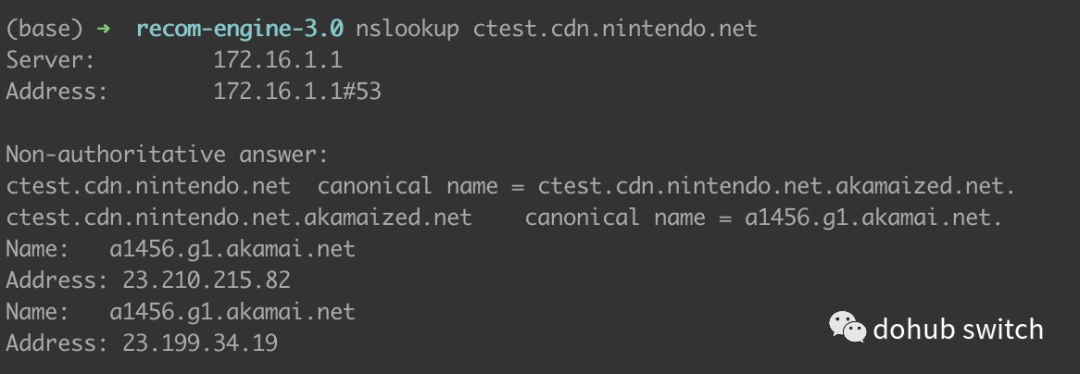Click the Non-authoritative answer line
This screenshot has width=1080, height=374.
(x=167, y=154)
